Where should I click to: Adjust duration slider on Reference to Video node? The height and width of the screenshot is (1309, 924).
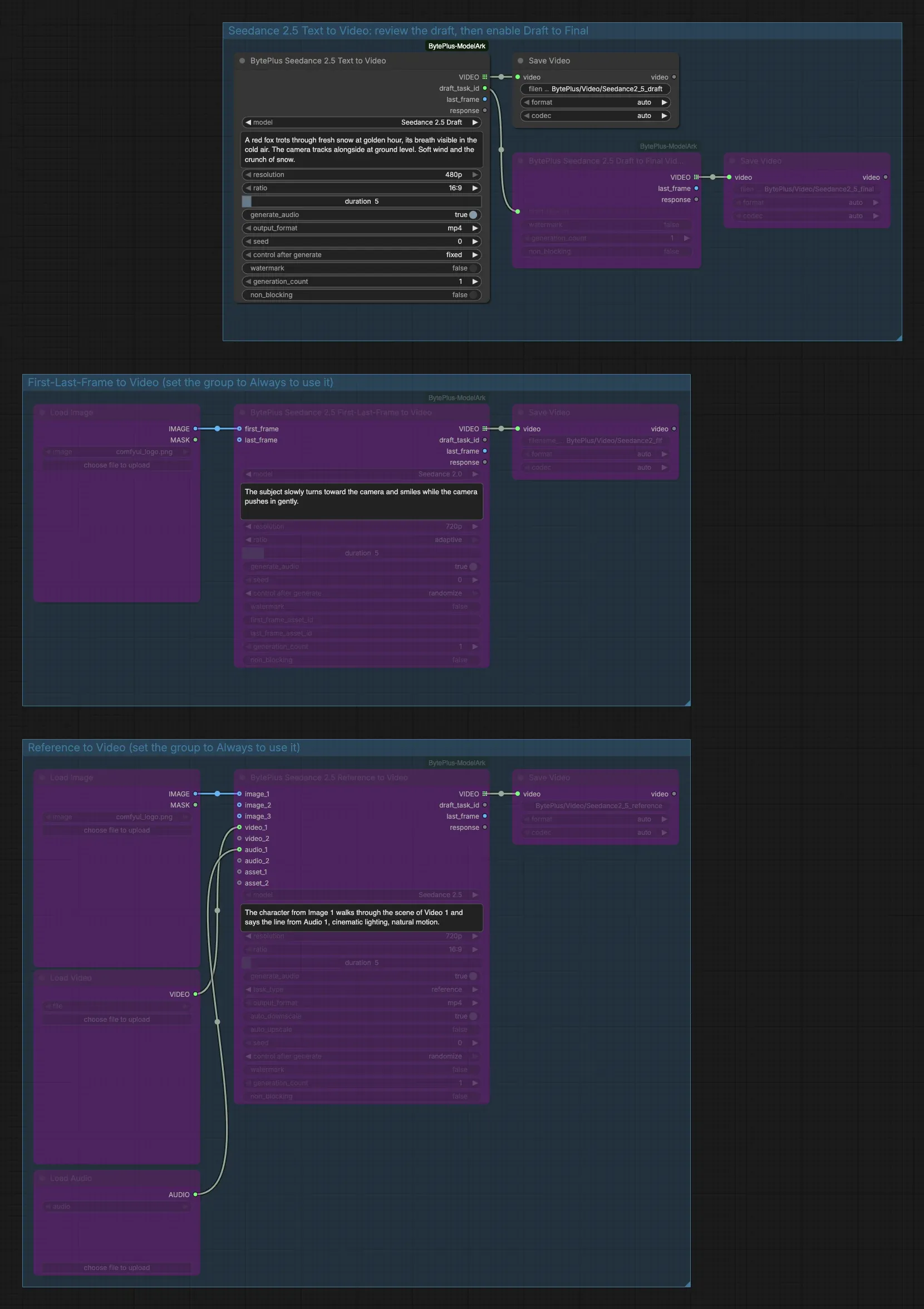click(362, 963)
